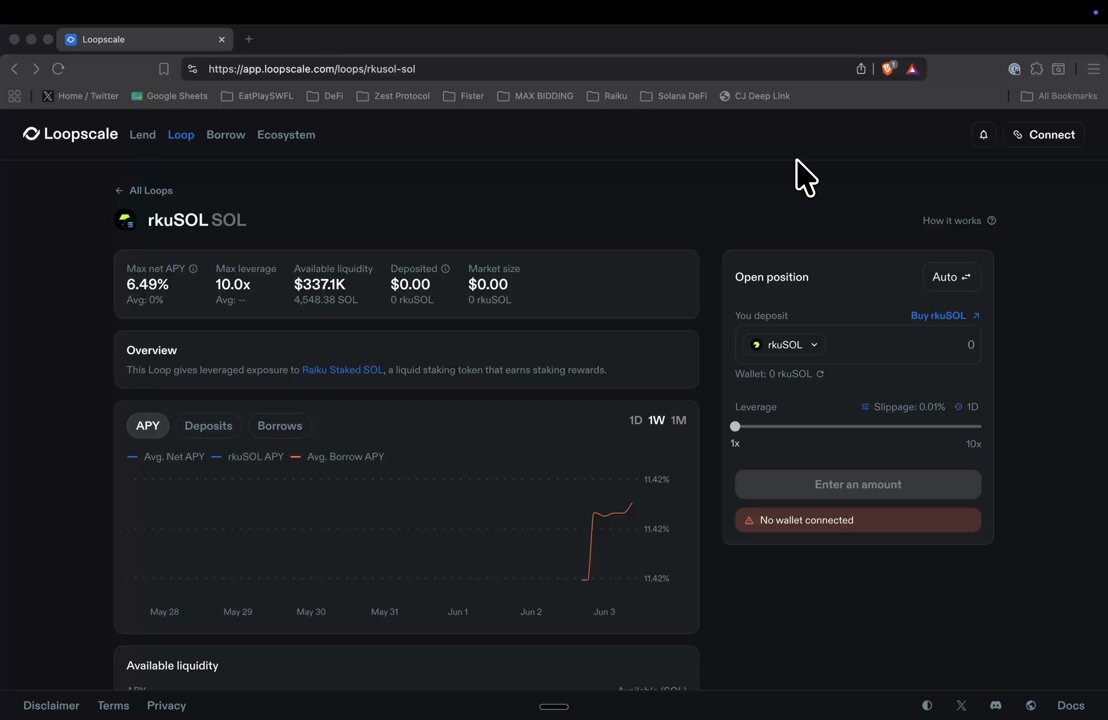This screenshot has width=1108, height=720.
Task: Open a new browser tab
Action: pyautogui.click(x=249, y=39)
